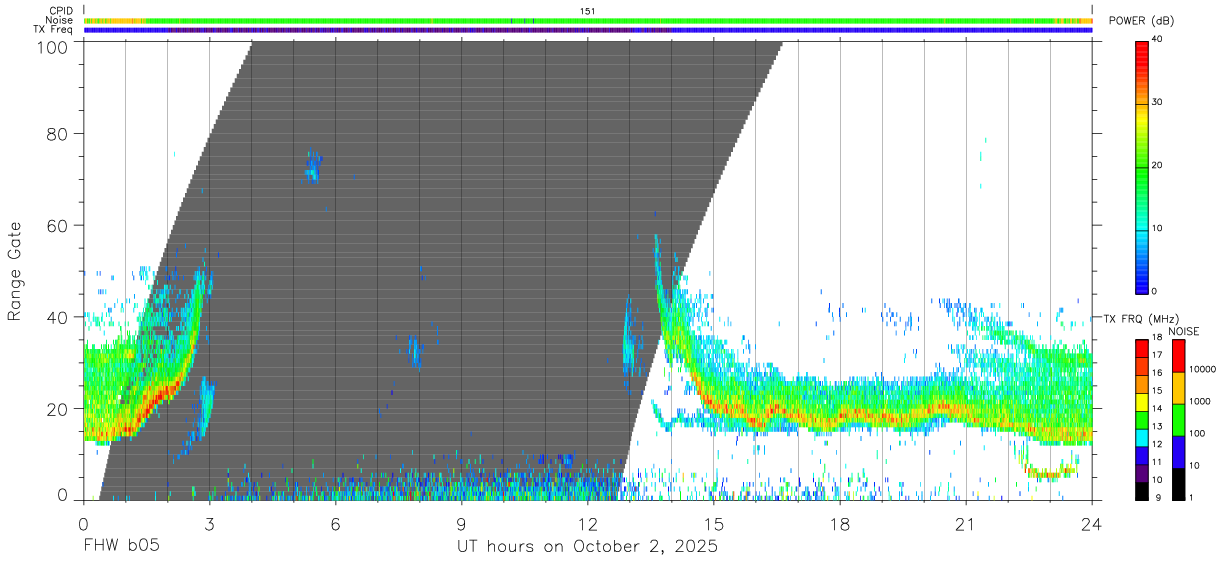Click the UT hour tick label 21
Image resolution: width=1228 pixels, height=567 pixels.
tap(966, 523)
